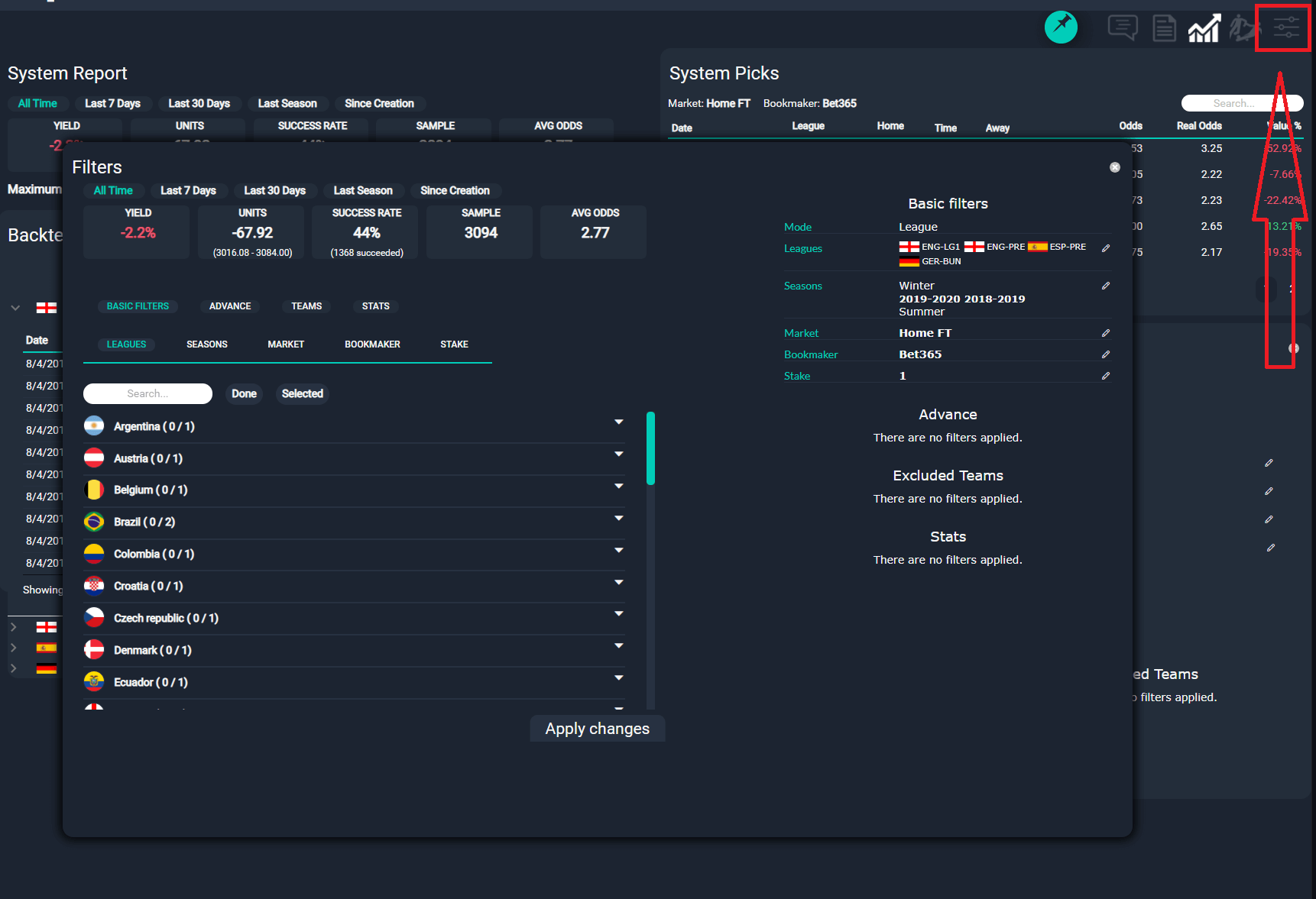Click the footballer sports icon in toolbar
Screen dimensions: 1316x899
tap(1243, 27)
